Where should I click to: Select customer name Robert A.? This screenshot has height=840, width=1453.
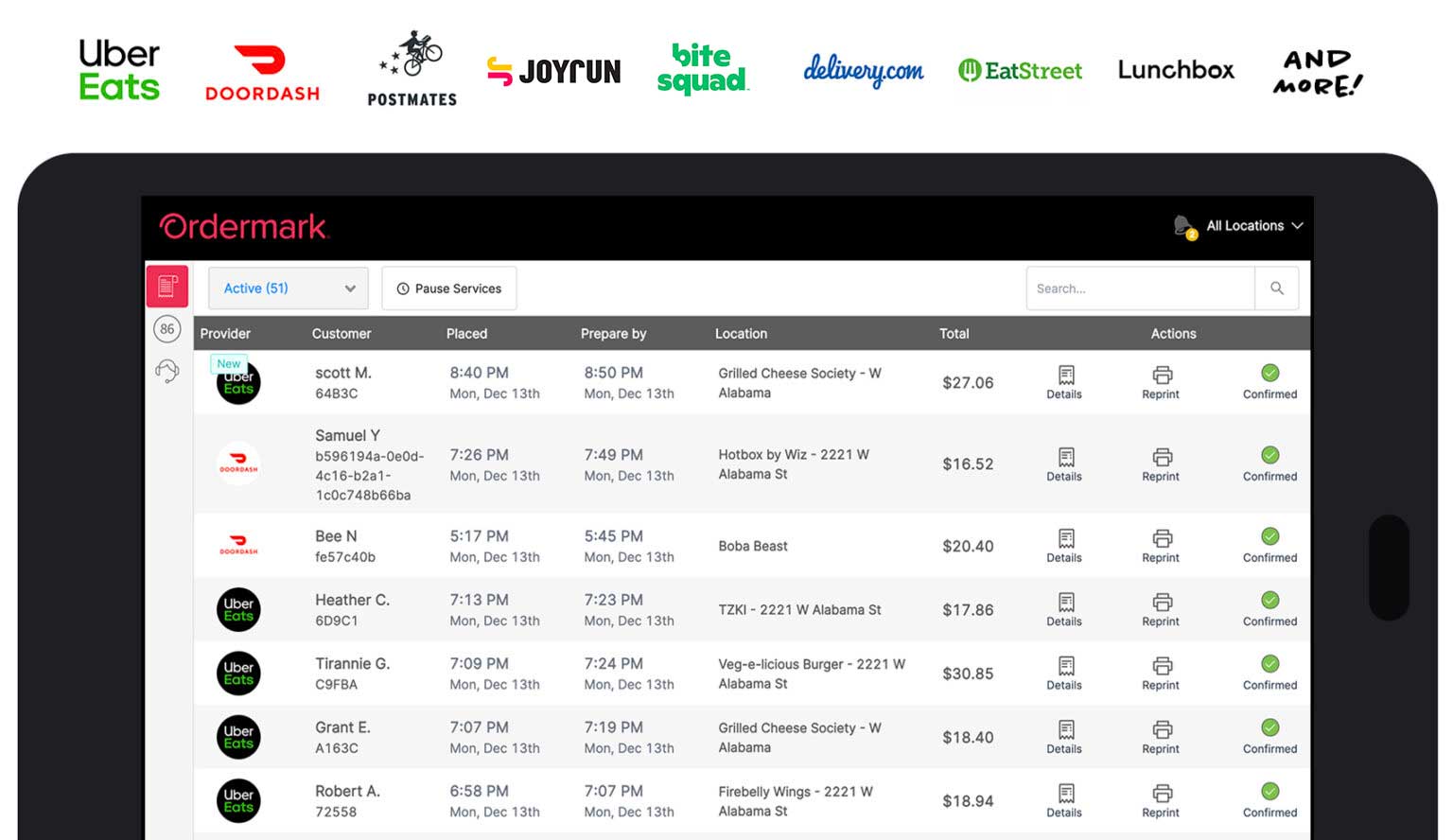[347, 791]
